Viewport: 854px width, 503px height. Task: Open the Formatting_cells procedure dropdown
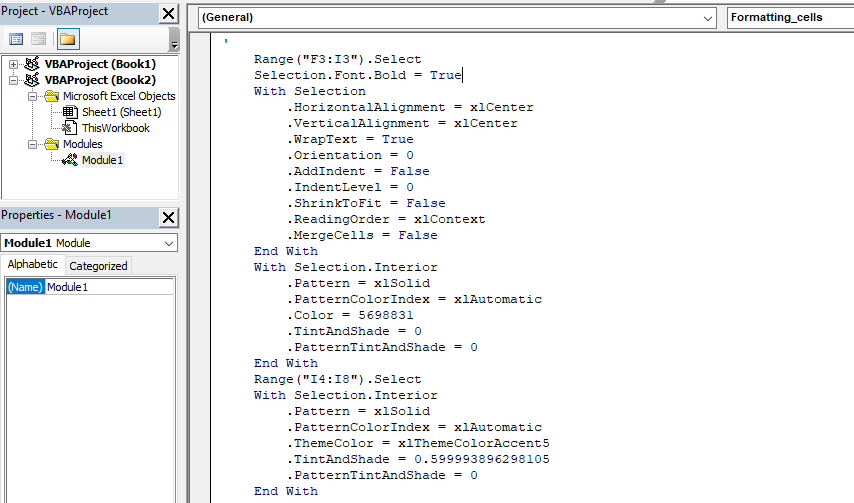click(x=791, y=18)
